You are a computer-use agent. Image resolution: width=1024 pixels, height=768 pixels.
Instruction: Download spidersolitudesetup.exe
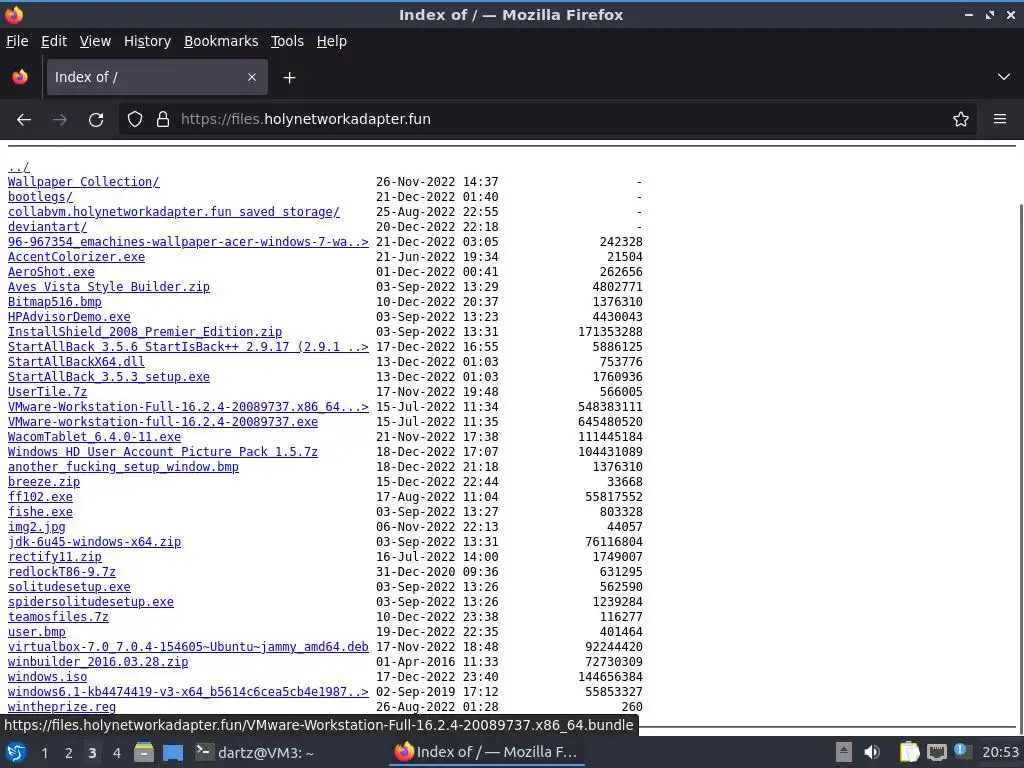91,603
